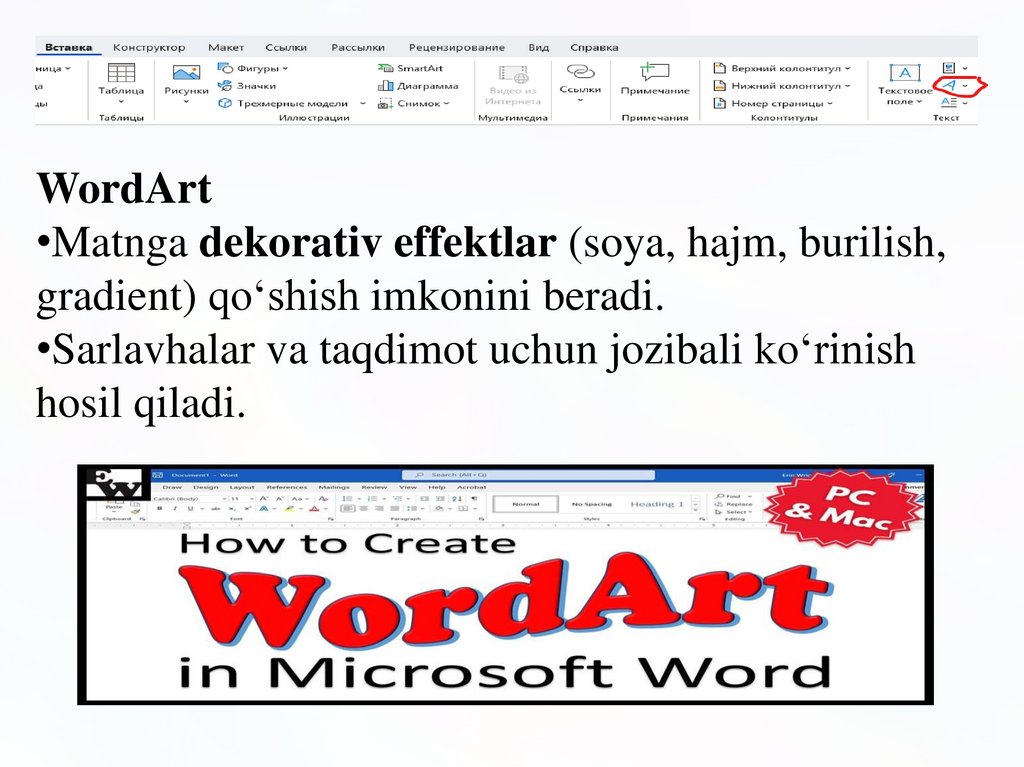Click the Таблицы group label

tap(121, 118)
